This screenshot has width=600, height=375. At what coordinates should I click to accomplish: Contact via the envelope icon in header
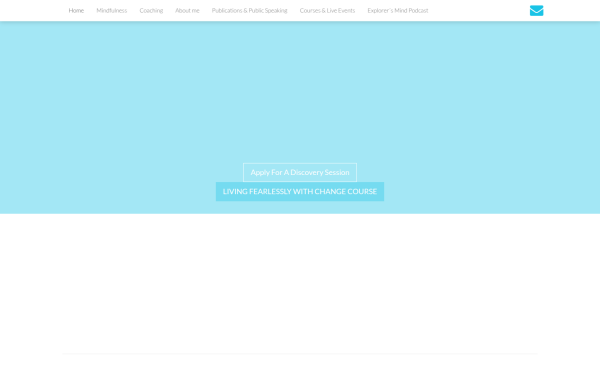click(x=536, y=11)
